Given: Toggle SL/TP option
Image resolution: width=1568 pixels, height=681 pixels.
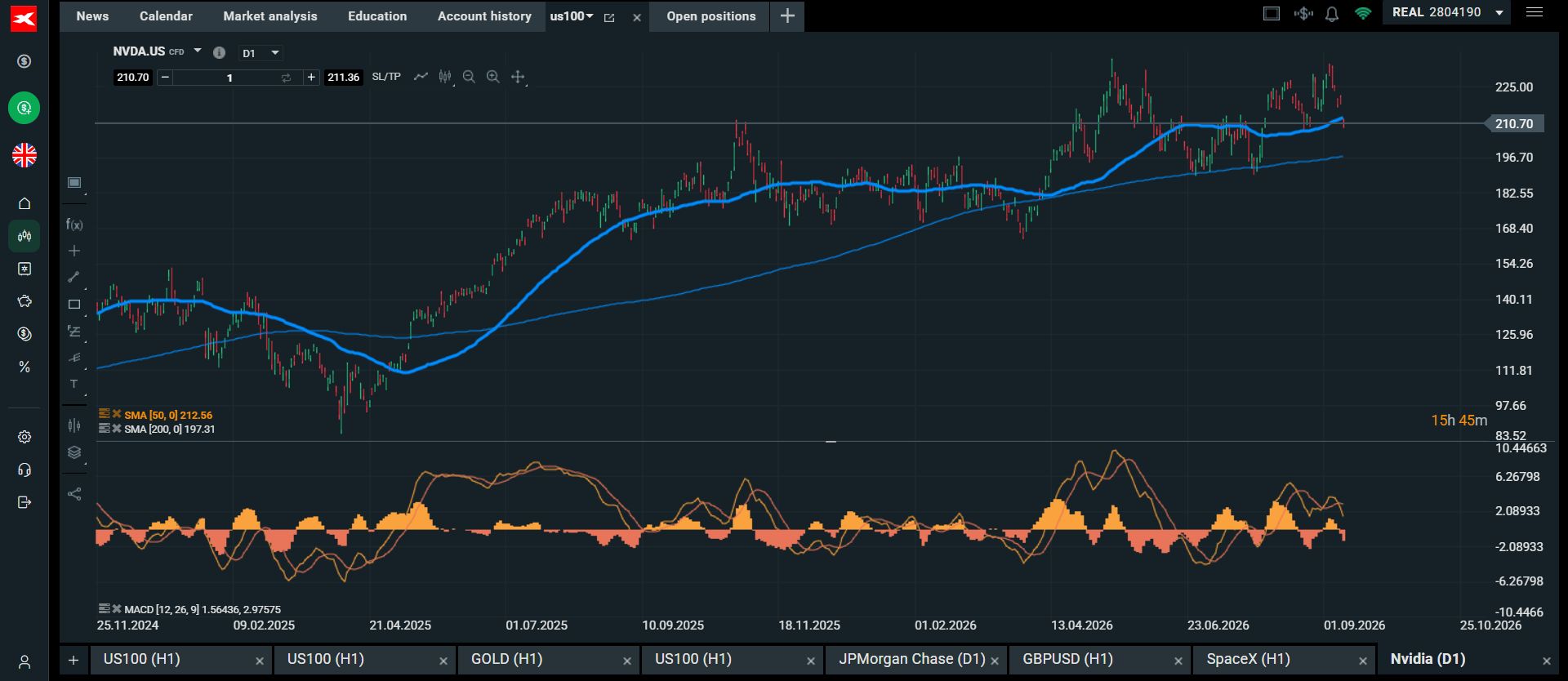Looking at the screenshot, I should click(x=386, y=77).
